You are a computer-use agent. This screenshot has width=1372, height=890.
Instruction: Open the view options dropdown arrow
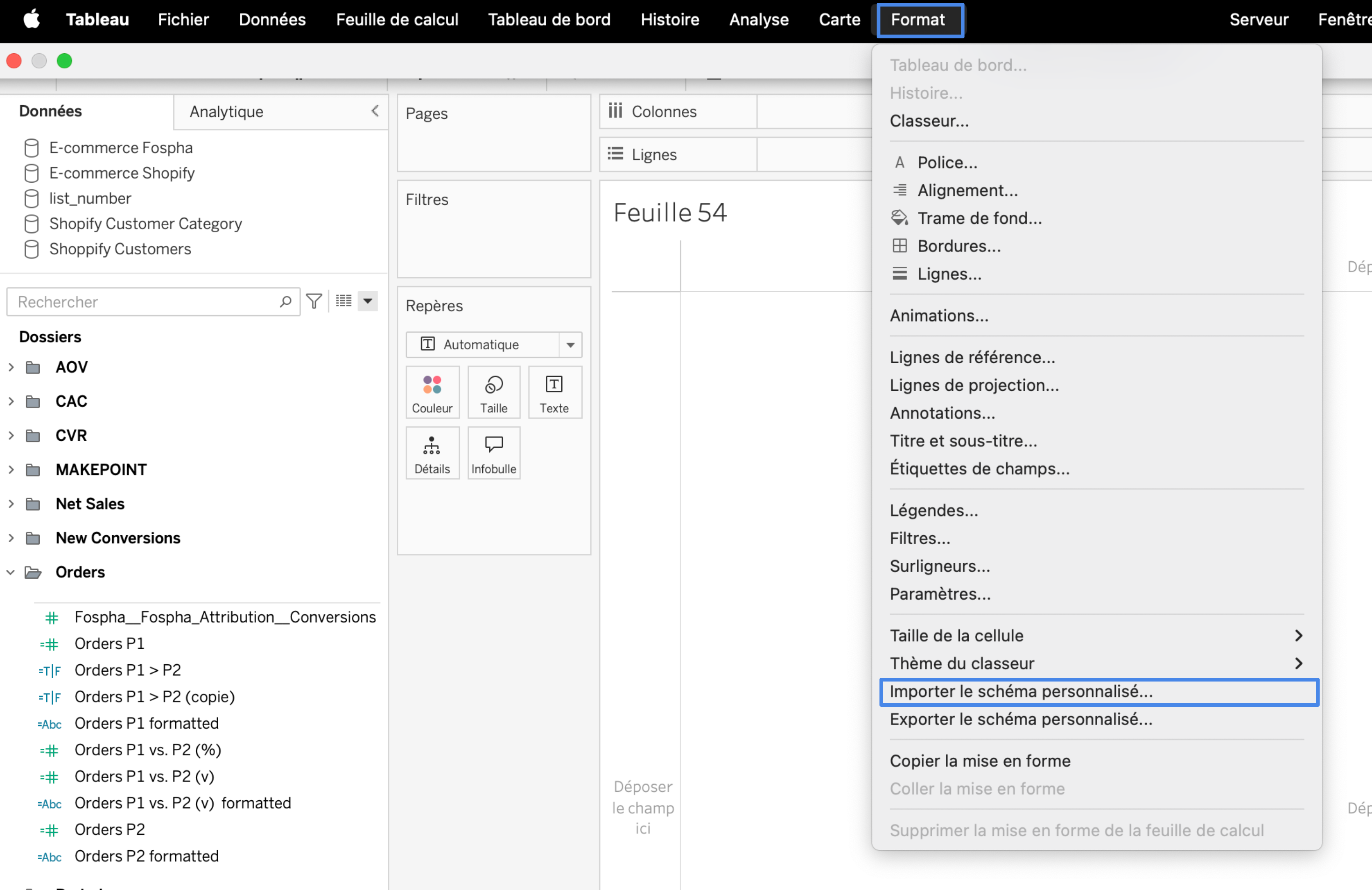[368, 301]
